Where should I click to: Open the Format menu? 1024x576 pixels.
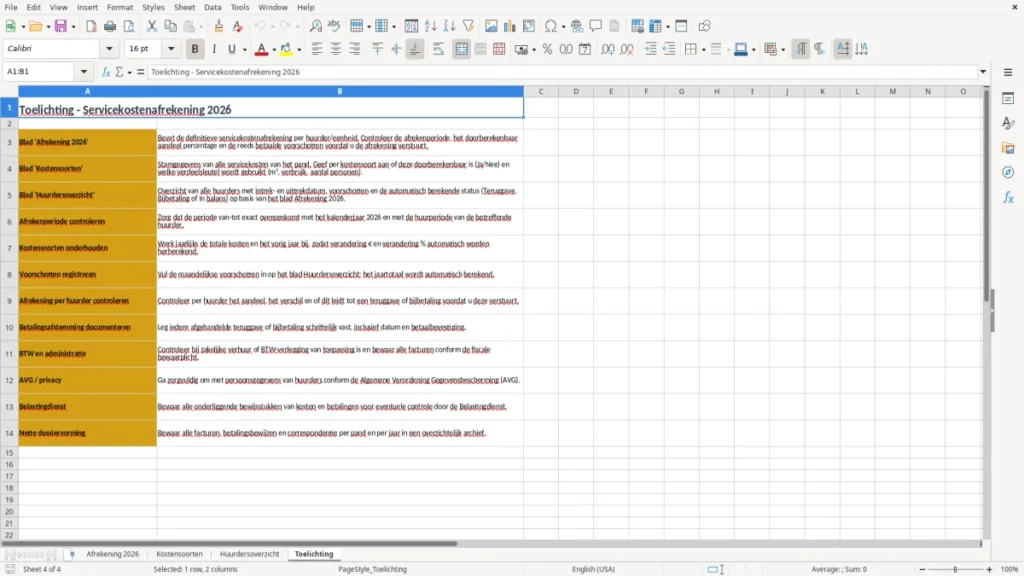[x=120, y=7]
